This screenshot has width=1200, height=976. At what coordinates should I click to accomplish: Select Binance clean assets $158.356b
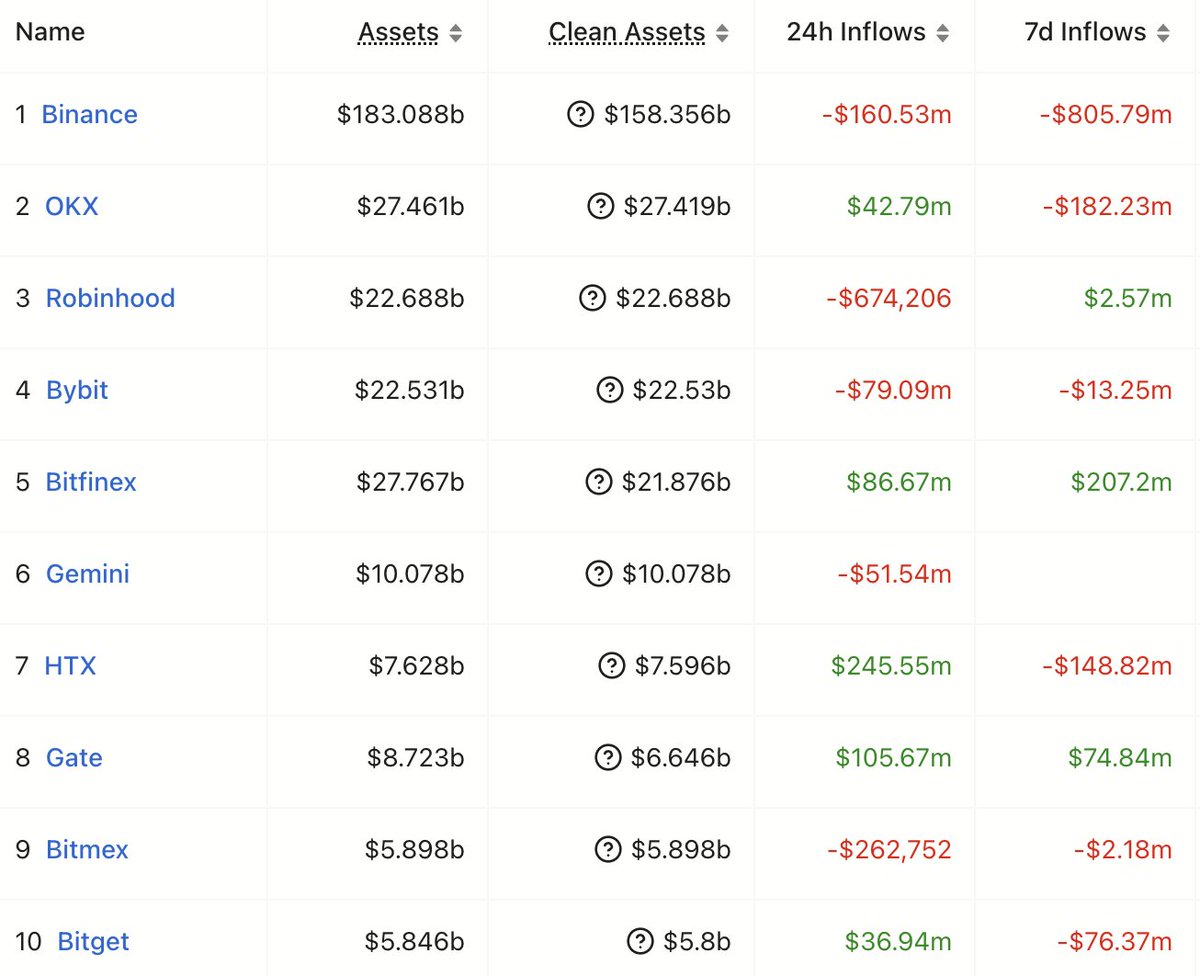coord(667,114)
